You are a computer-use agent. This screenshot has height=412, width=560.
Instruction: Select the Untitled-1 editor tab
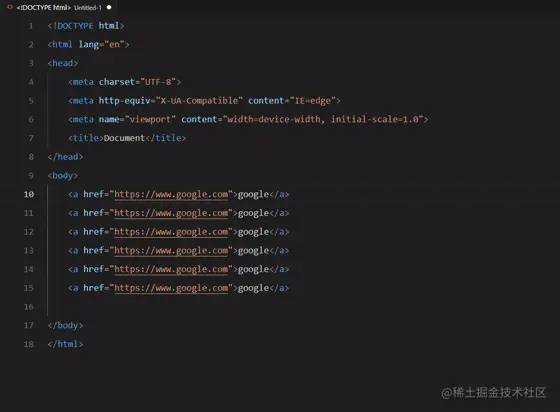59,7
